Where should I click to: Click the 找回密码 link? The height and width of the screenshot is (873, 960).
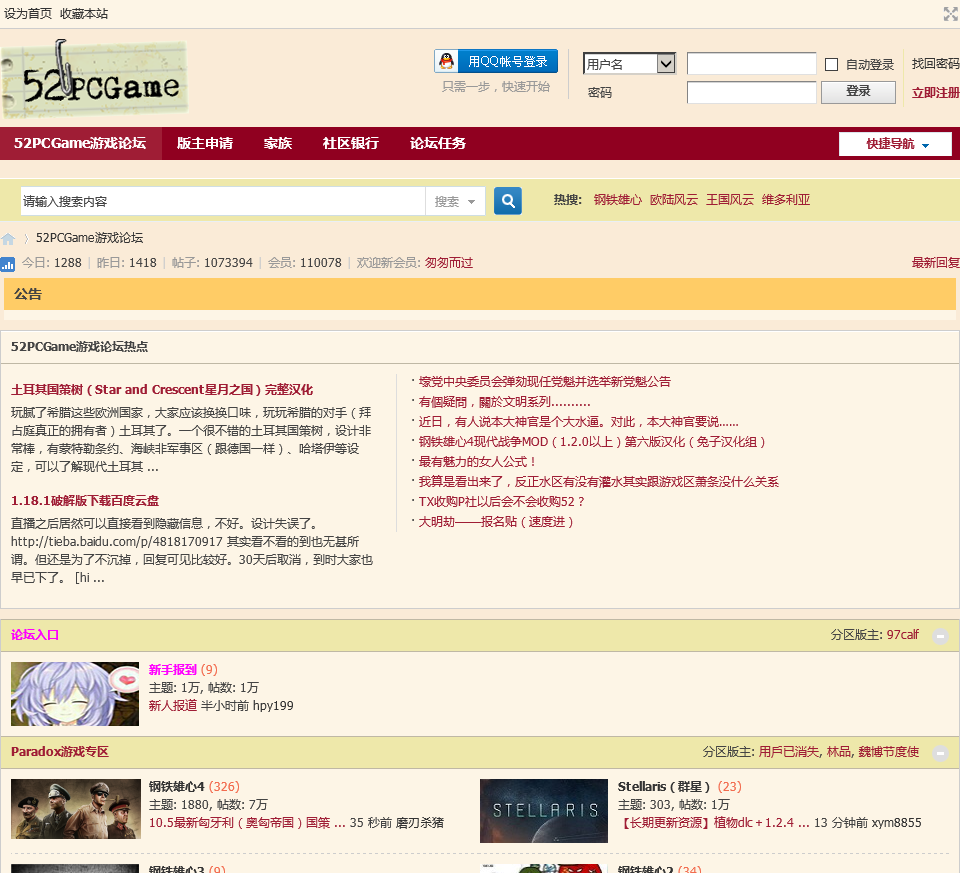pyautogui.click(x=936, y=64)
